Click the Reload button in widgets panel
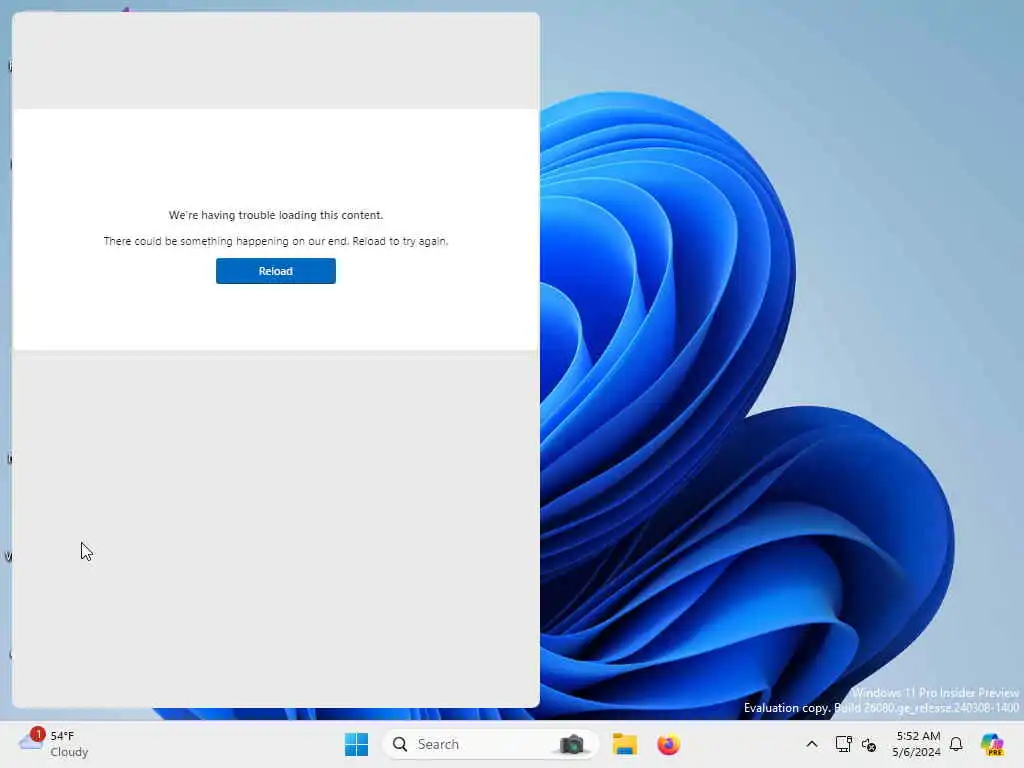 coord(276,271)
